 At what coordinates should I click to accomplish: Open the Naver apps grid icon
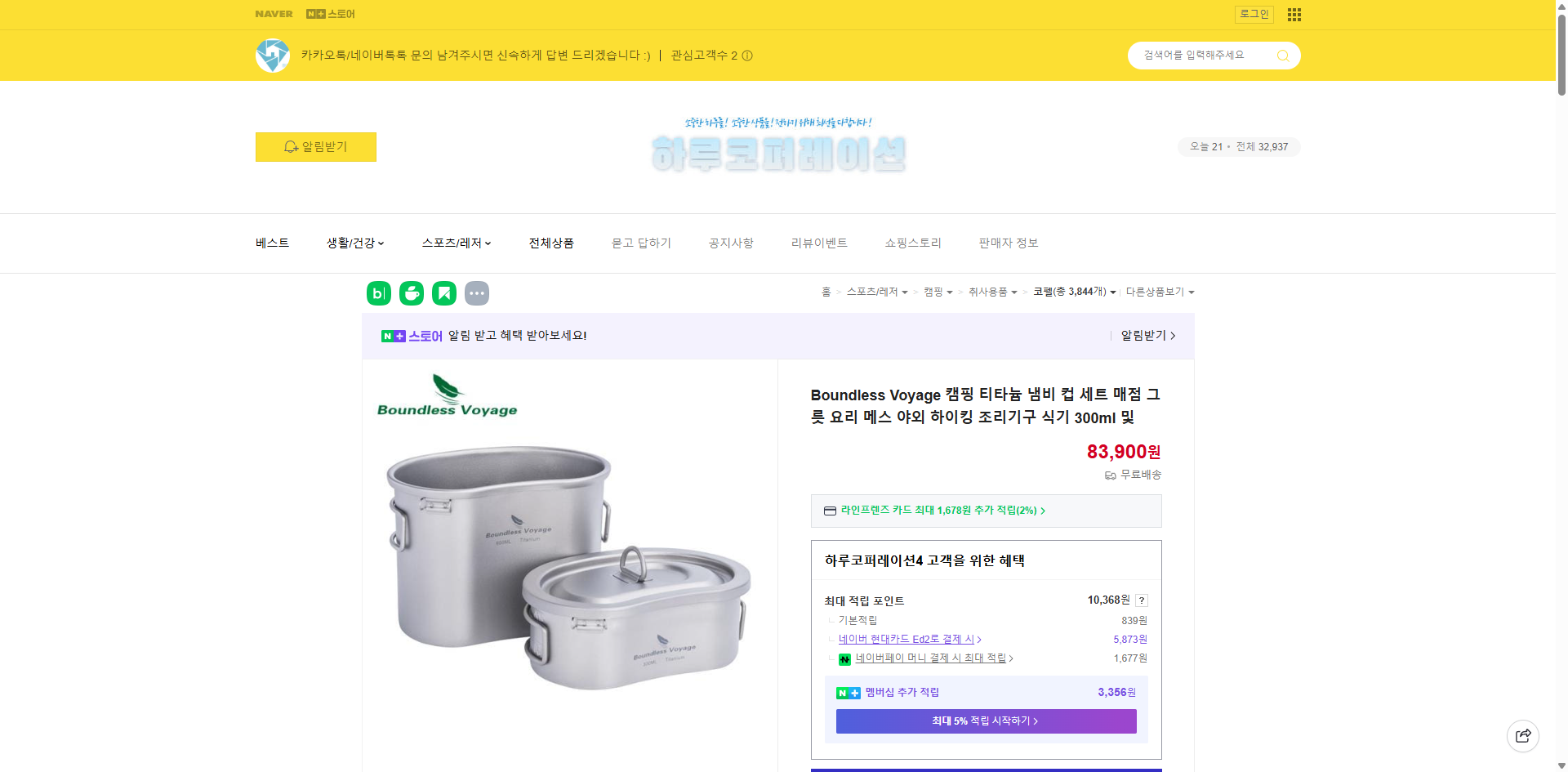[1293, 14]
